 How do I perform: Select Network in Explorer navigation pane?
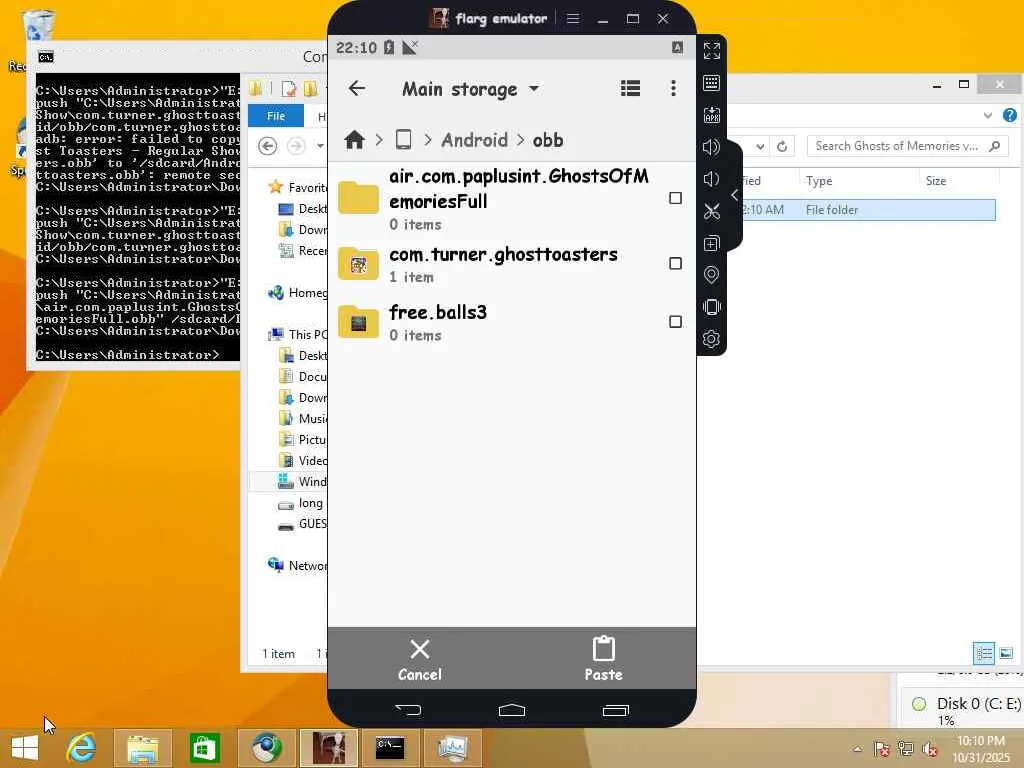[298, 566]
